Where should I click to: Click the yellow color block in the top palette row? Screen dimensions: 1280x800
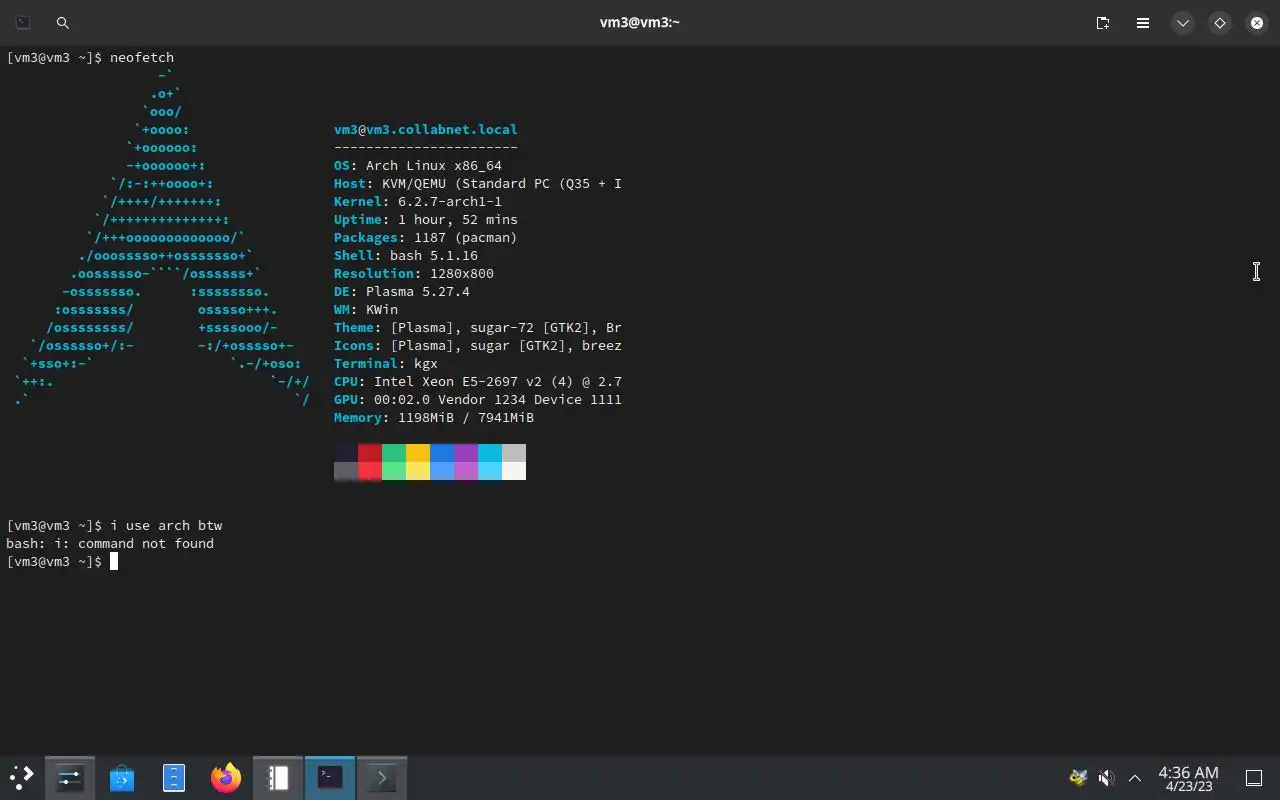pos(418,453)
